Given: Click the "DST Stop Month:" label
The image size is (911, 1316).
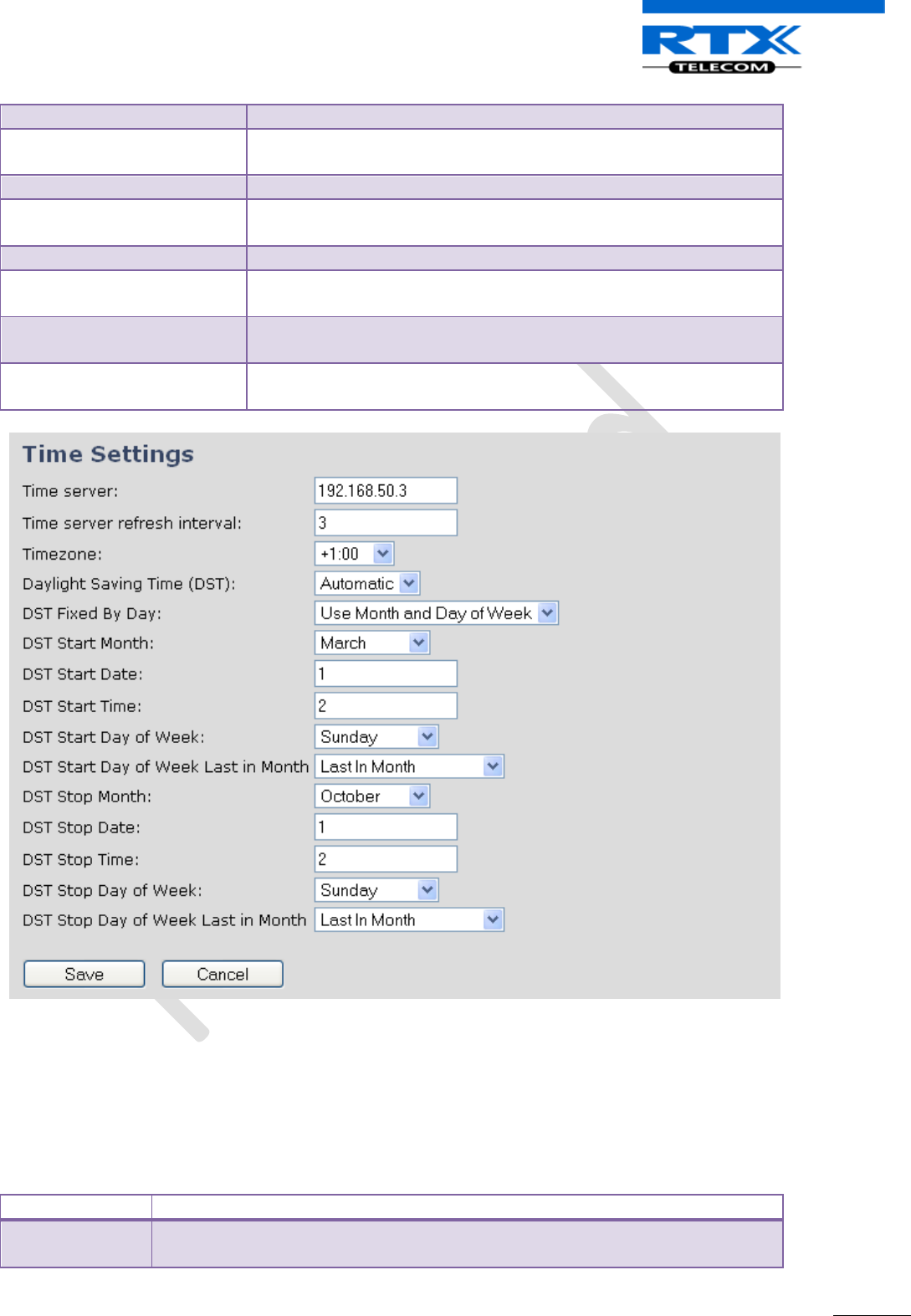Looking at the screenshot, I should (87, 796).
